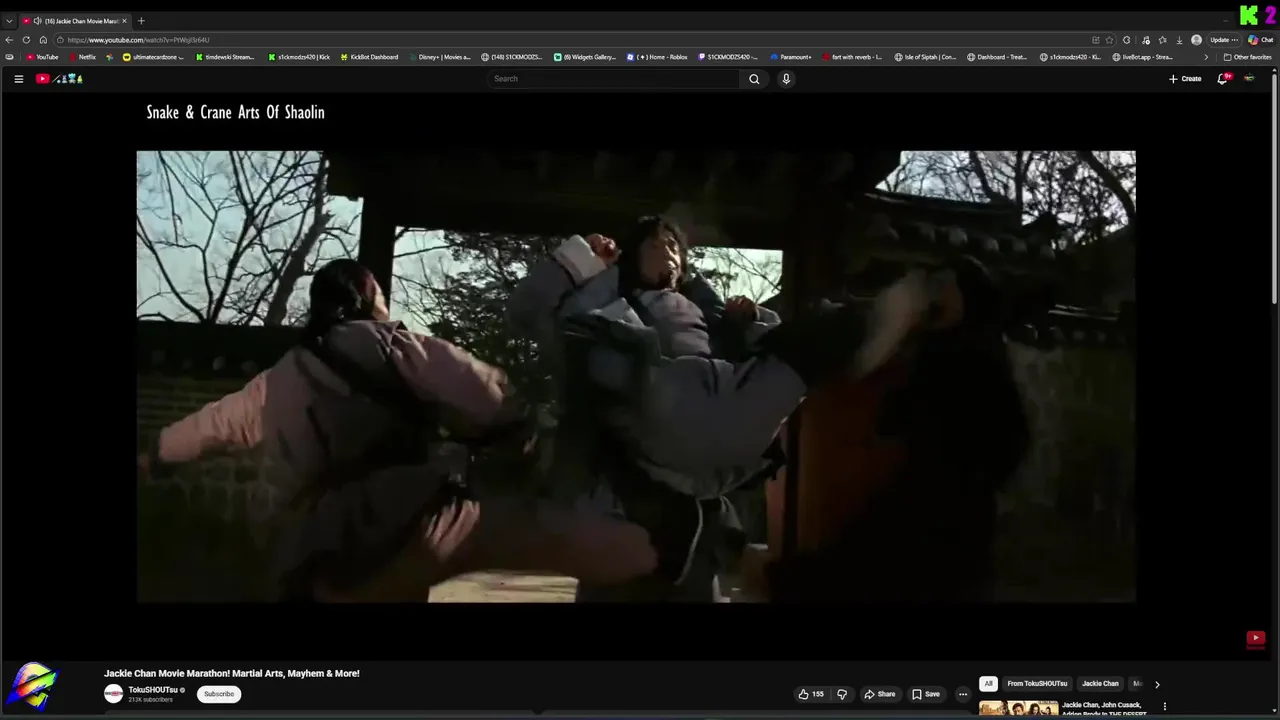The height and width of the screenshot is (720, 1280).
Task: Open the YouTube guide hamburger menu
Action: pyautogui.click(x=18, y=79)
